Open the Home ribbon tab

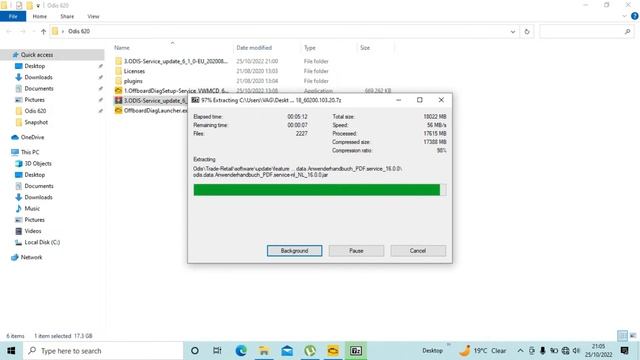click(x=40, y=16)
